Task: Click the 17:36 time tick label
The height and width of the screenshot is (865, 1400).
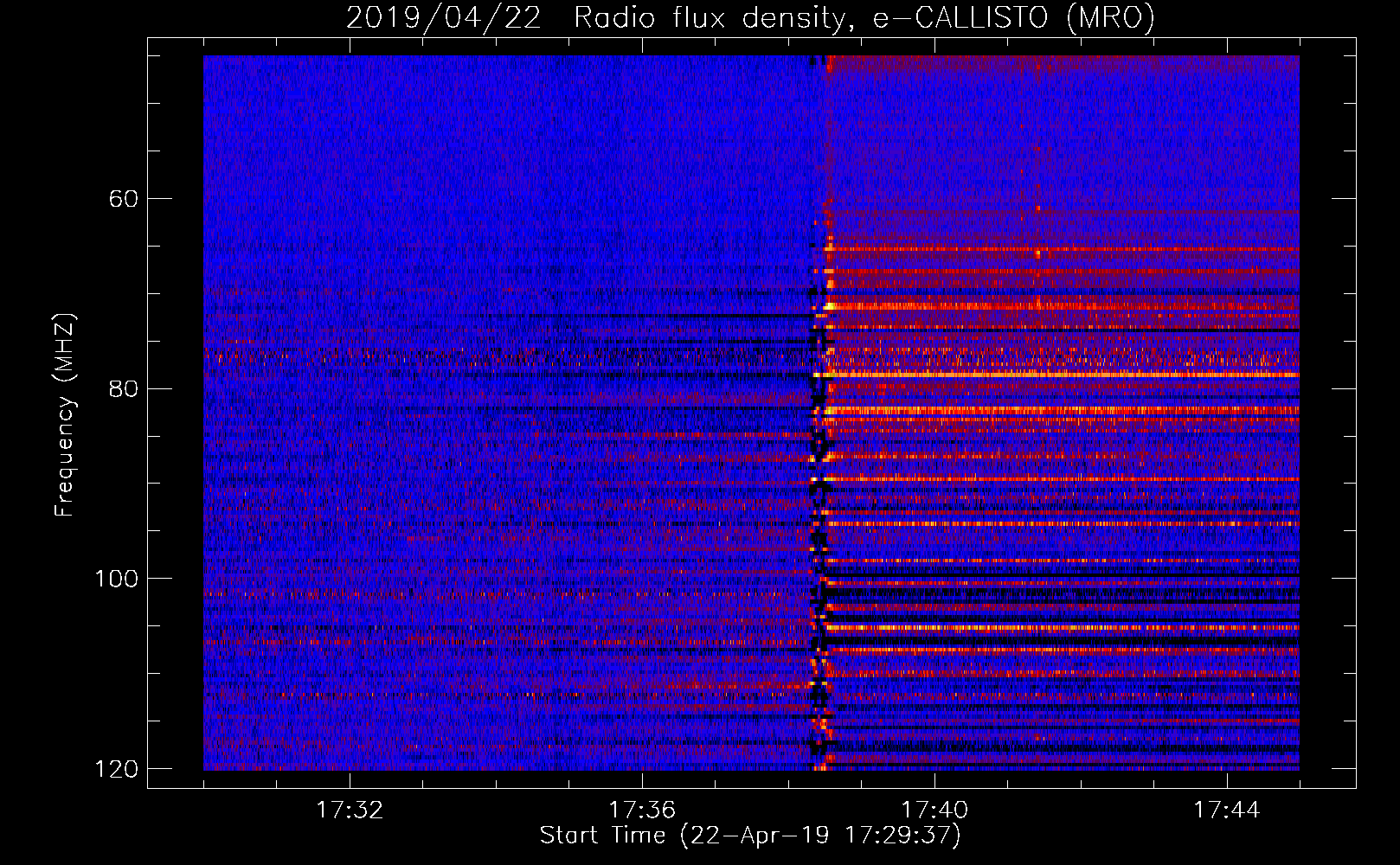Action: coord(642,811)
